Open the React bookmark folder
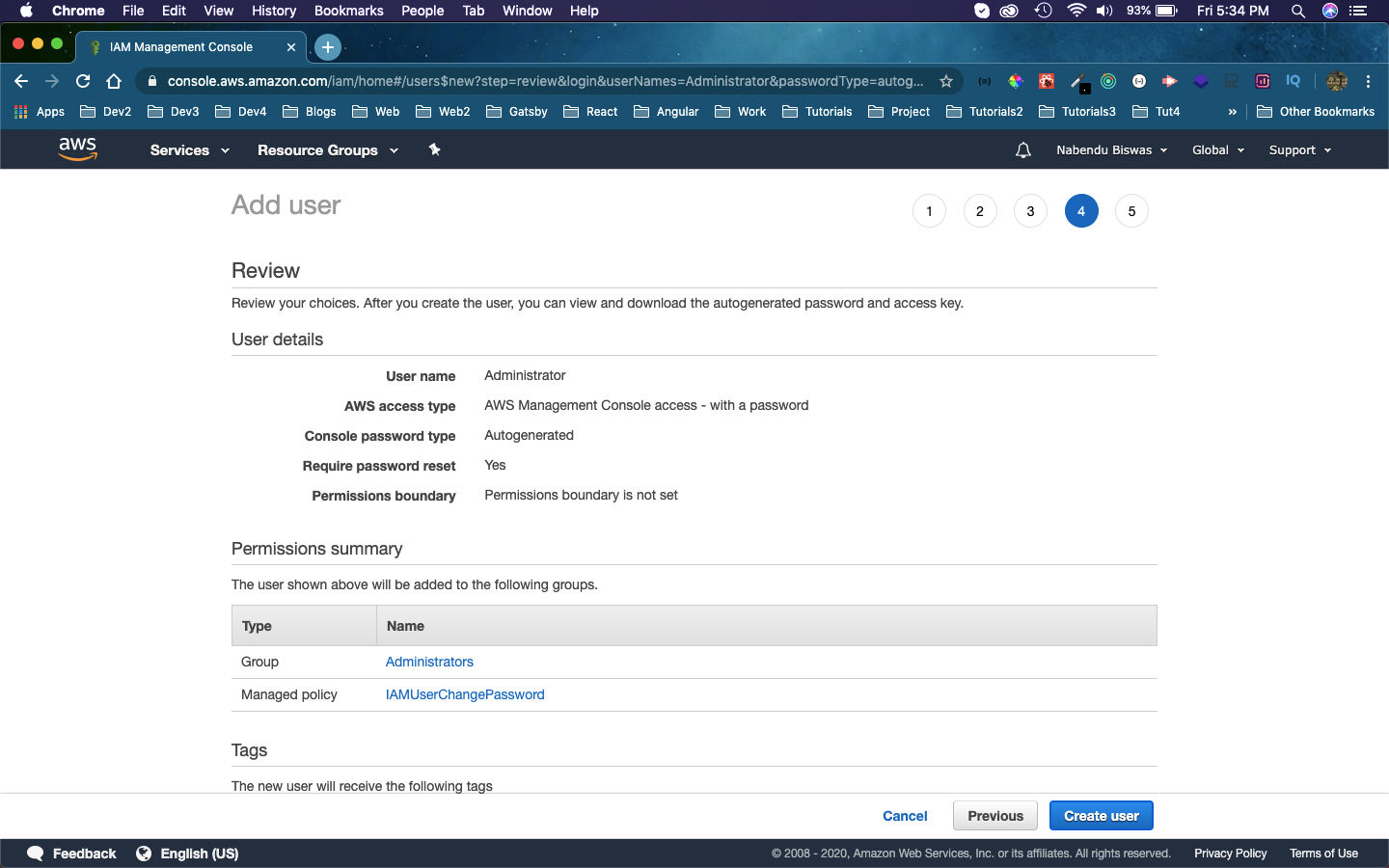1389x868 pixels. [590, 112]
